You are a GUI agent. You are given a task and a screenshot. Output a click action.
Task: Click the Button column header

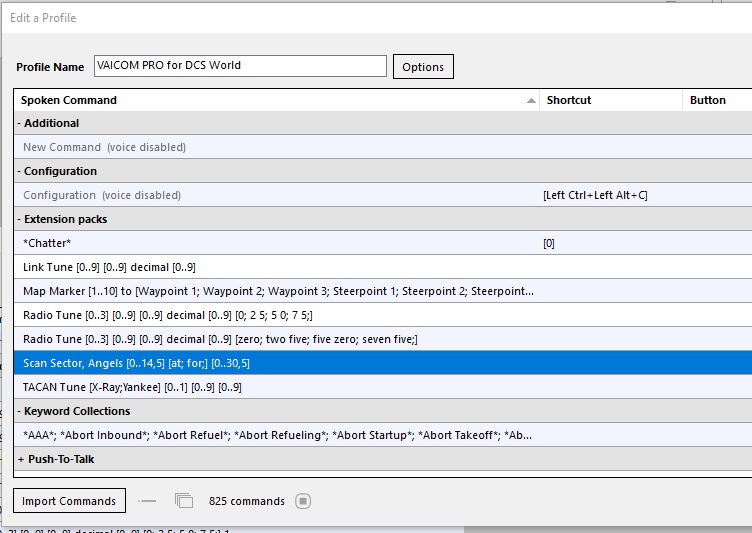click(717, 100)
